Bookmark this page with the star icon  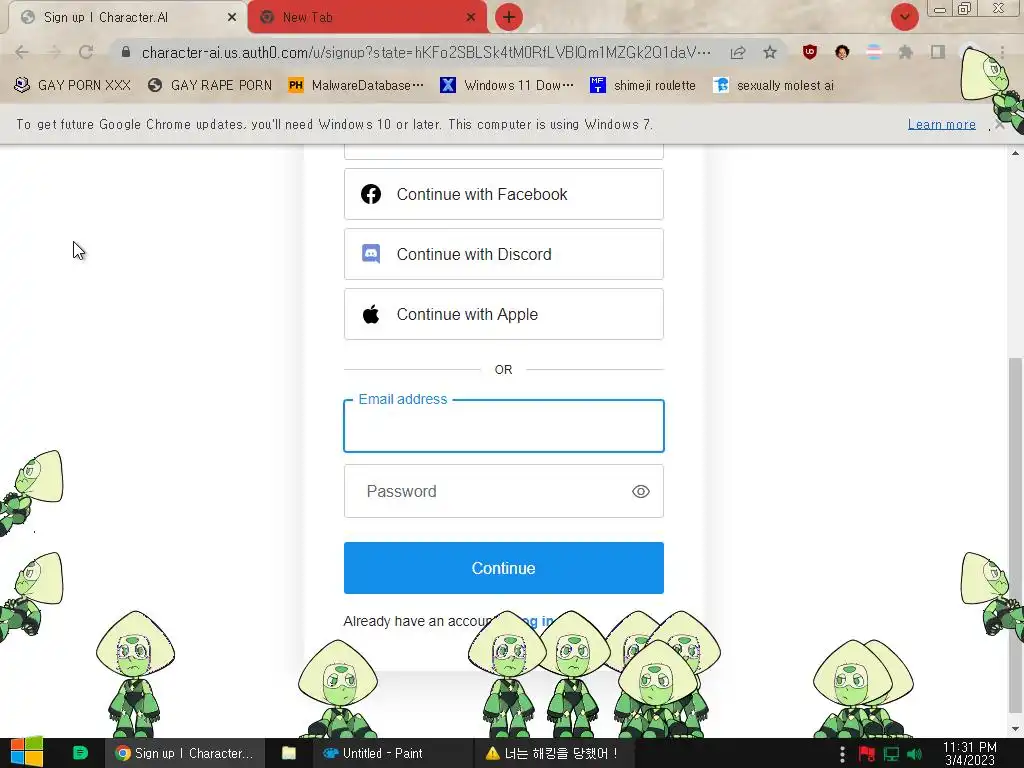[x=770, y=52]
